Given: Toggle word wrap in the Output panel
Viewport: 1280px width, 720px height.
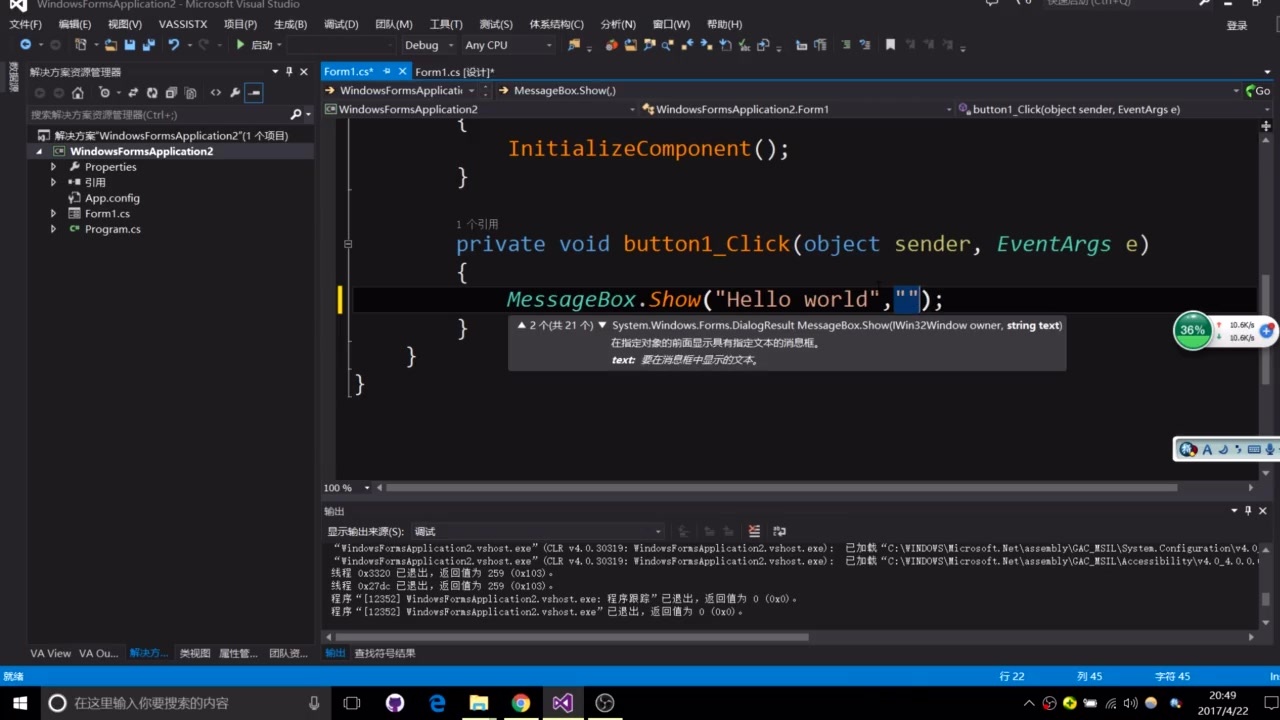Looking at the screenshot, I should coord(779,531).
